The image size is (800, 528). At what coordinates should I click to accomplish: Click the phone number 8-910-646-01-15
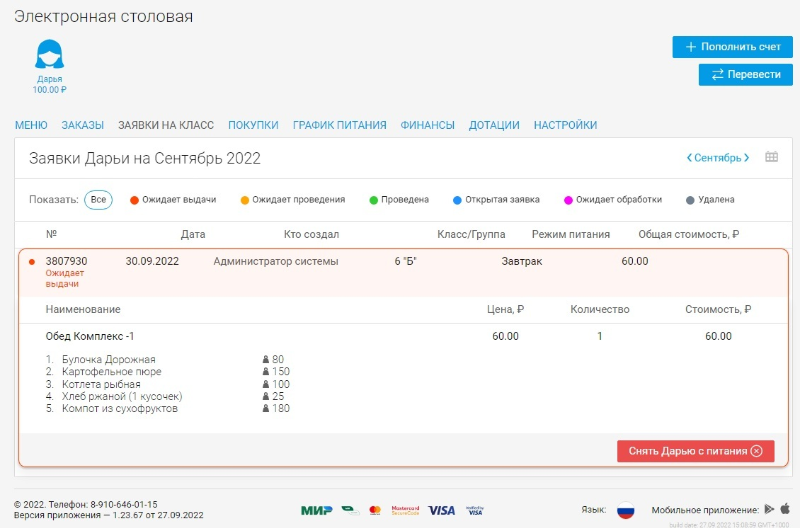pos(124,505)
